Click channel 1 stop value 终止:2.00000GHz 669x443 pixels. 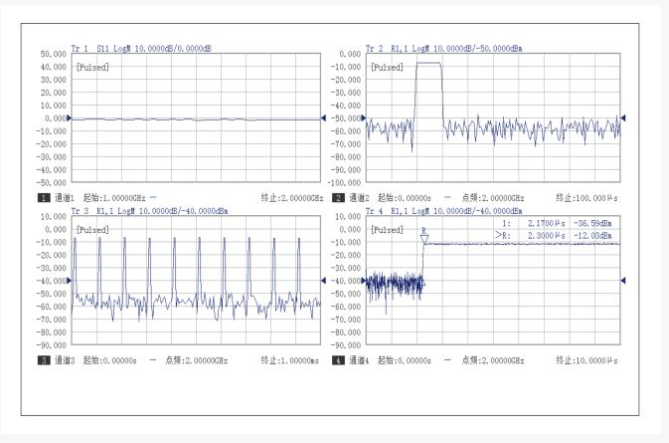[x=292, y=198]
